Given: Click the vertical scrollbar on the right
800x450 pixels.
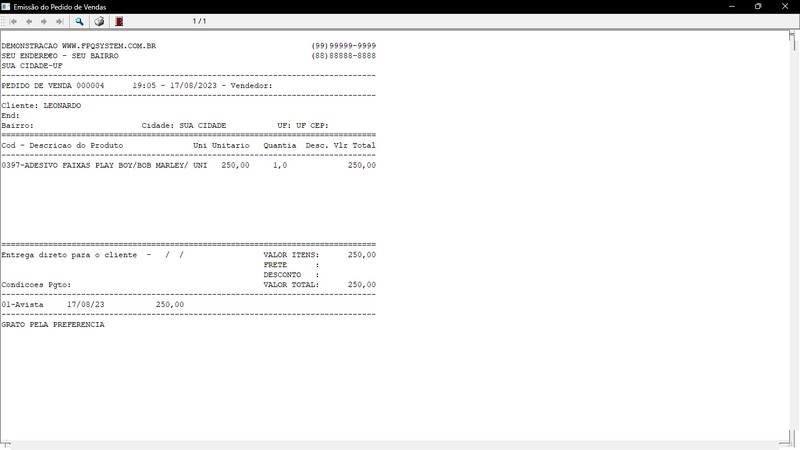Looking at the screenshot, I should point(792,235).
